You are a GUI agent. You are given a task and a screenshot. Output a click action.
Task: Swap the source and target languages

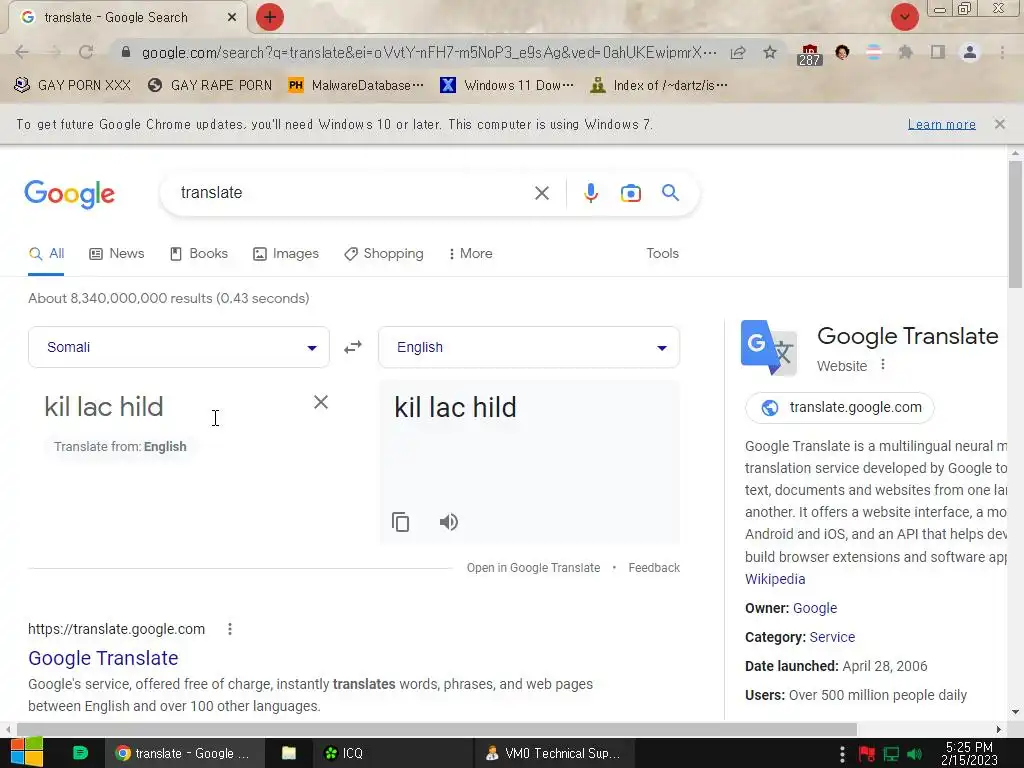(353, 347)
